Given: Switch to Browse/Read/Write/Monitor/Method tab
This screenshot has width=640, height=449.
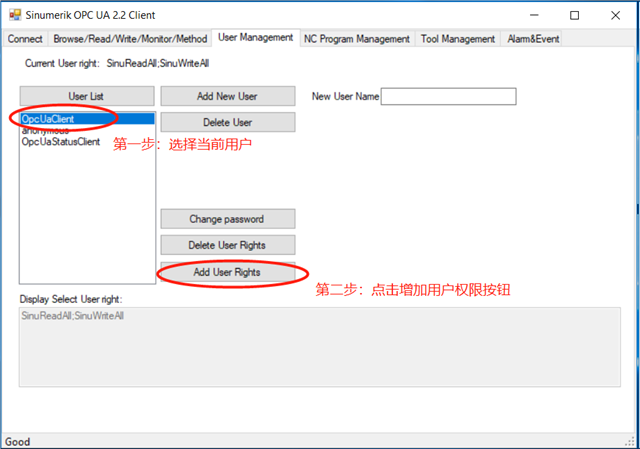Looking at the screenshot, I should (130, 39).
